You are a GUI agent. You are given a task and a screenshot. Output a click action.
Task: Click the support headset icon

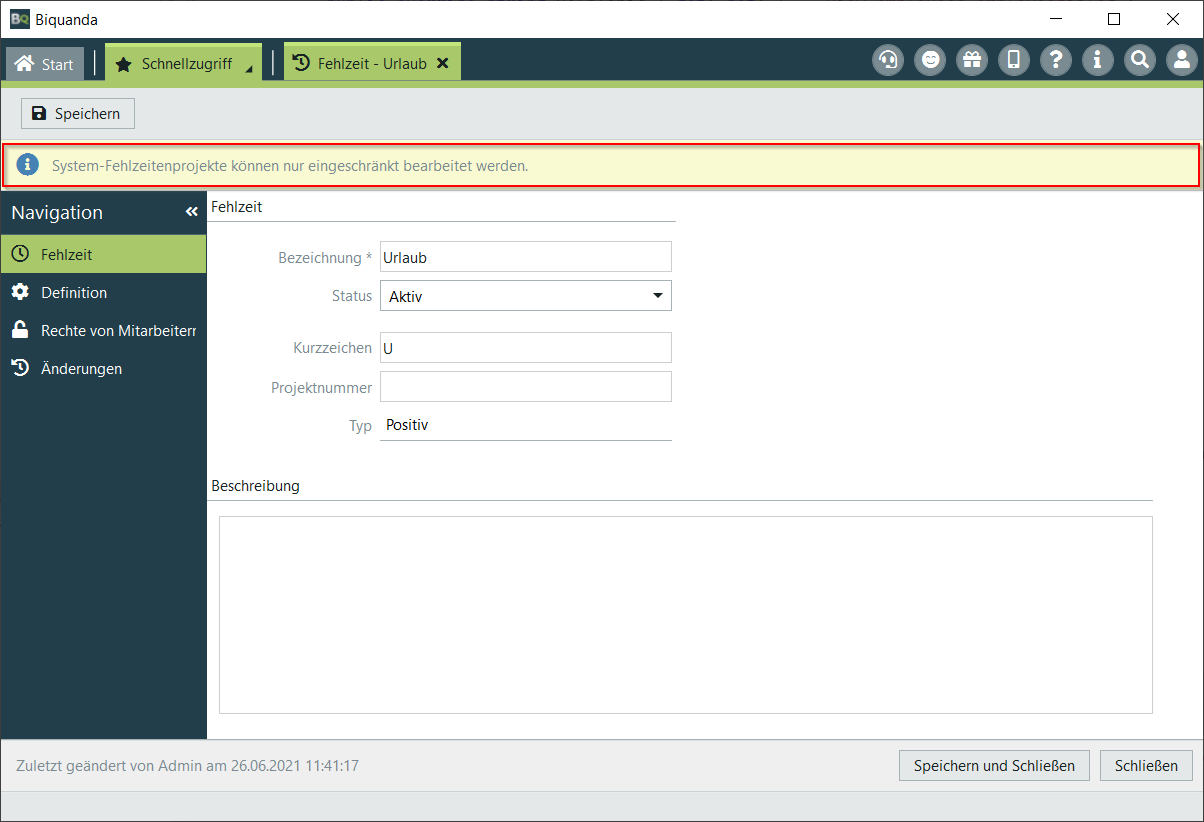click(x=888, y=61)
